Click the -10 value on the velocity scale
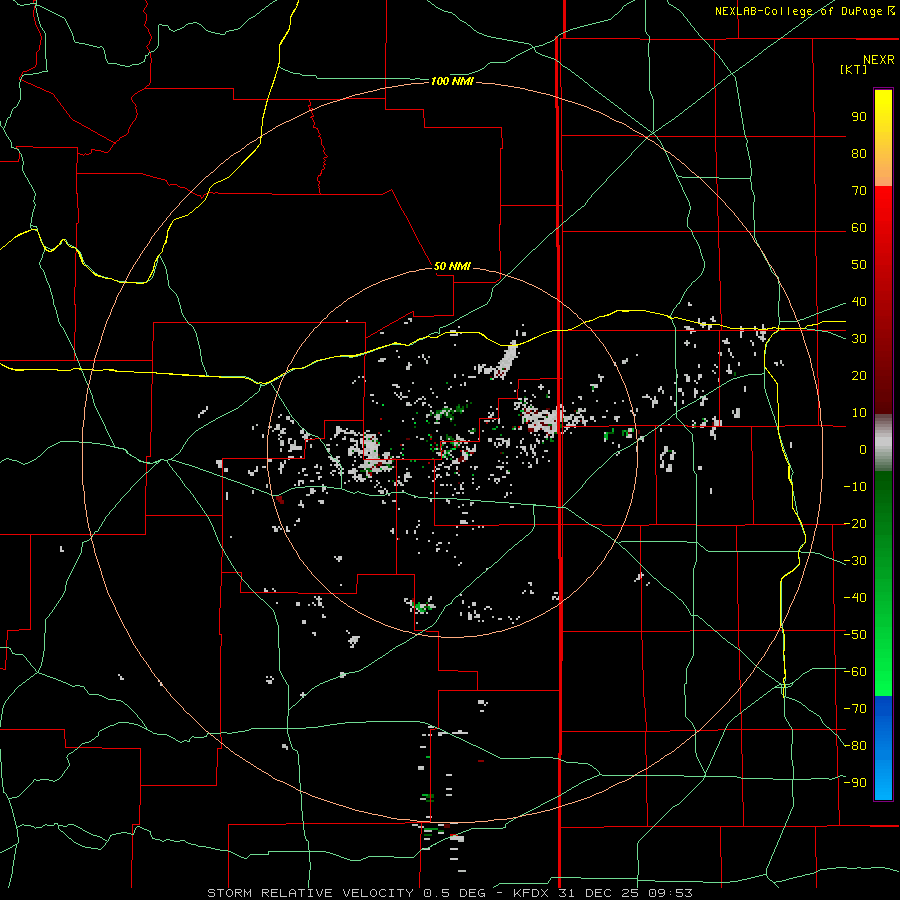This screenshot has height=900, width=900. [855, 487]
